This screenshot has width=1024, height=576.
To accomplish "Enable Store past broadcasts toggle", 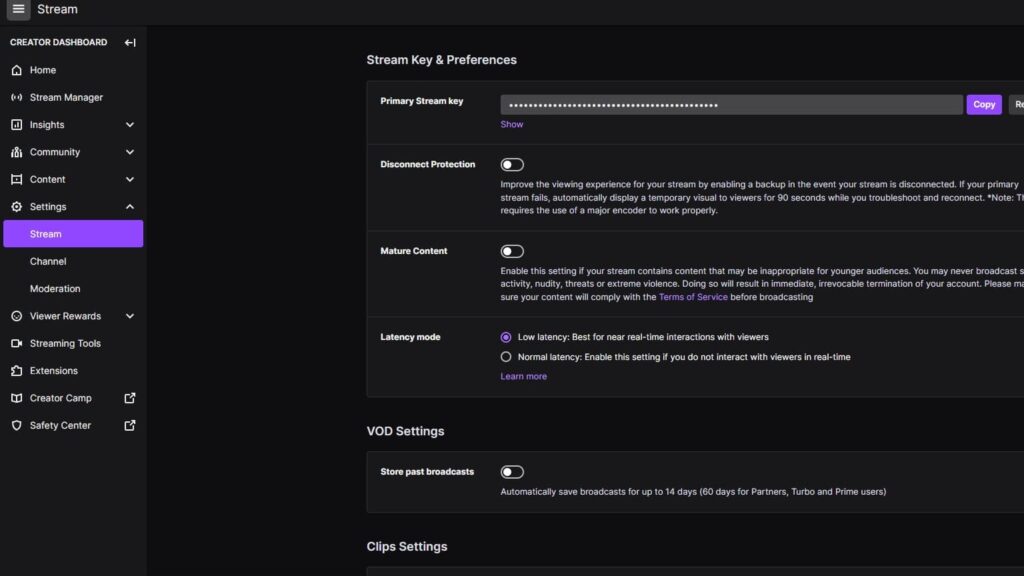I will tap(512, 472).
